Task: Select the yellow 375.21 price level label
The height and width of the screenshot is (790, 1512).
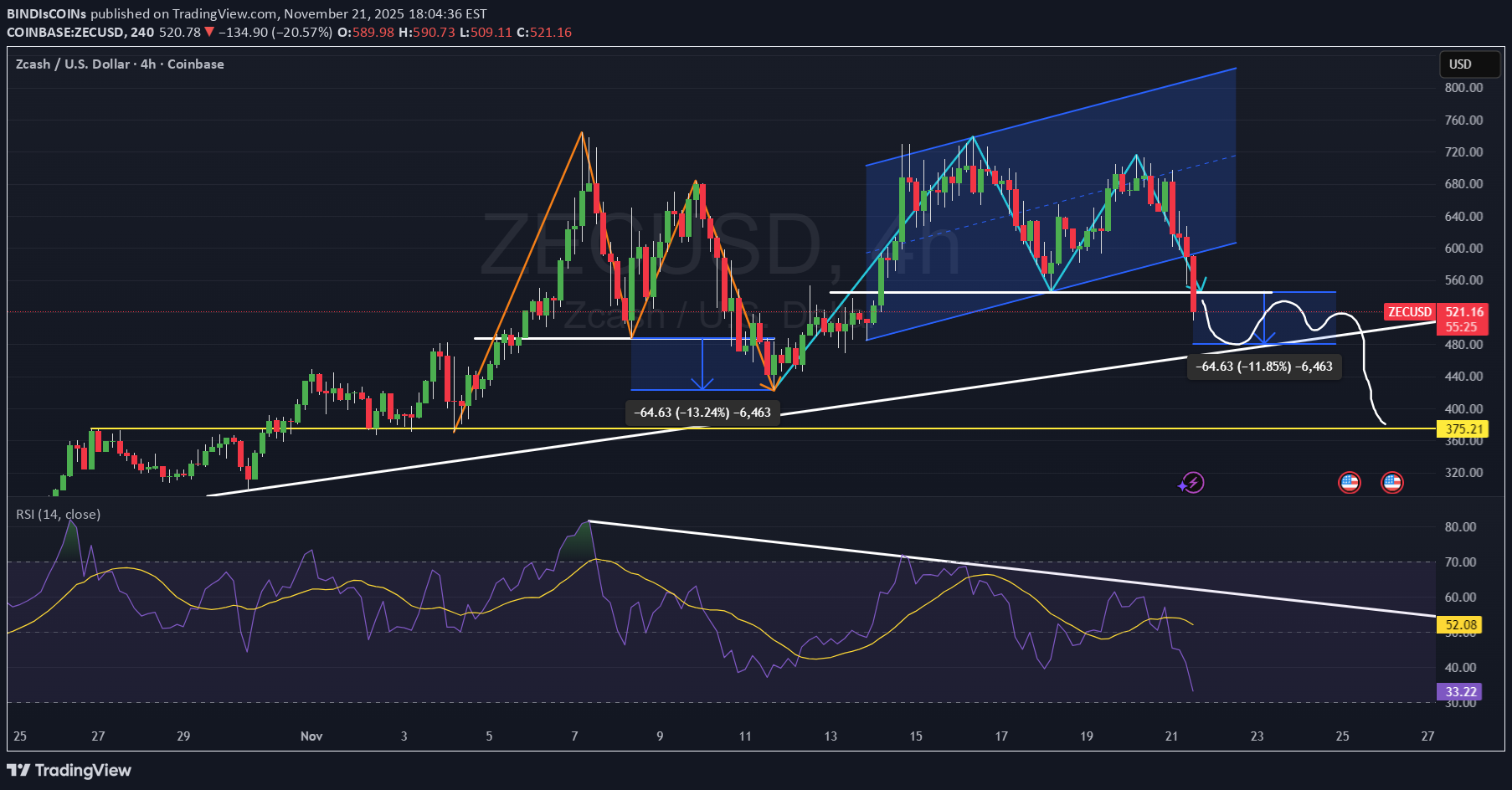Action: coord(1463,429)
